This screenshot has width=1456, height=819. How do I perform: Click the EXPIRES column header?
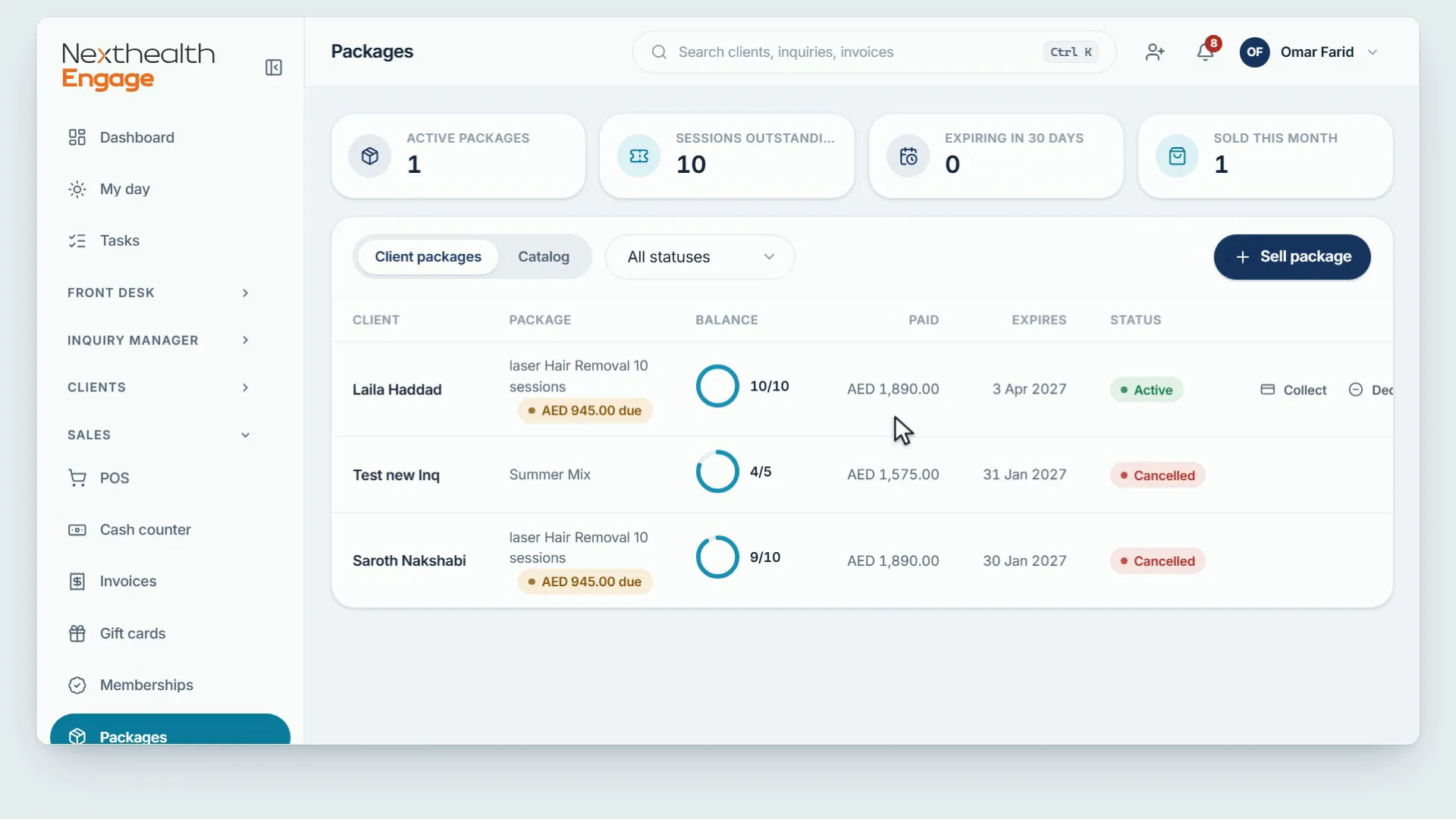click(x=1039, y=320)
